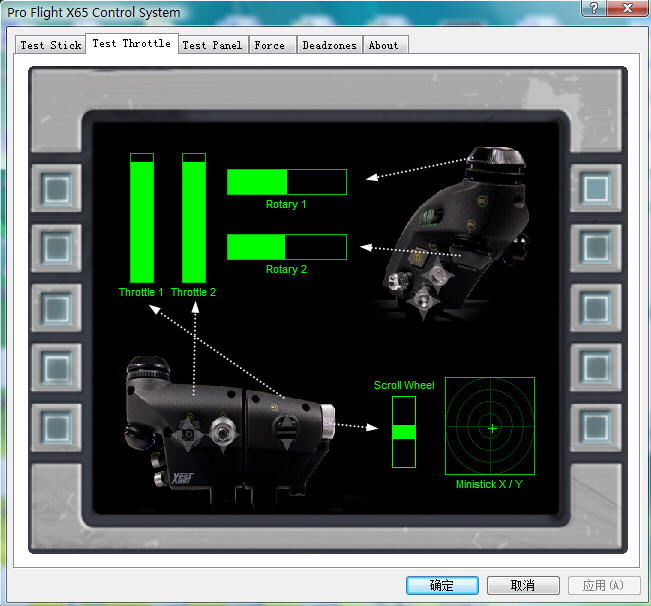This screenshot has height=606, width=651.
Task: Click the third right-side MFD square button
Action: pos(596,308)
